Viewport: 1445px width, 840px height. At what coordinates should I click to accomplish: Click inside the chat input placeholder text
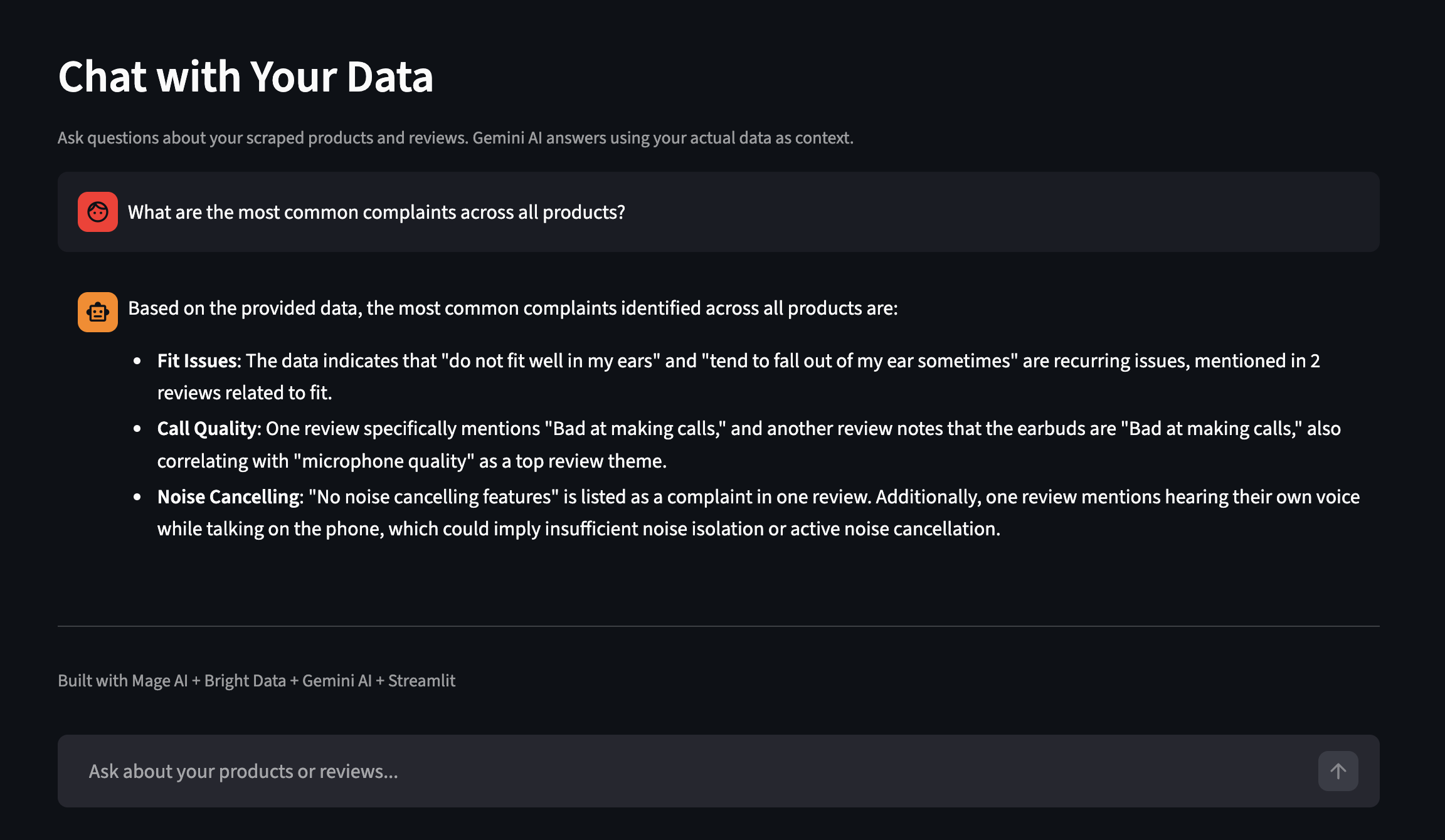coord(243,771)
